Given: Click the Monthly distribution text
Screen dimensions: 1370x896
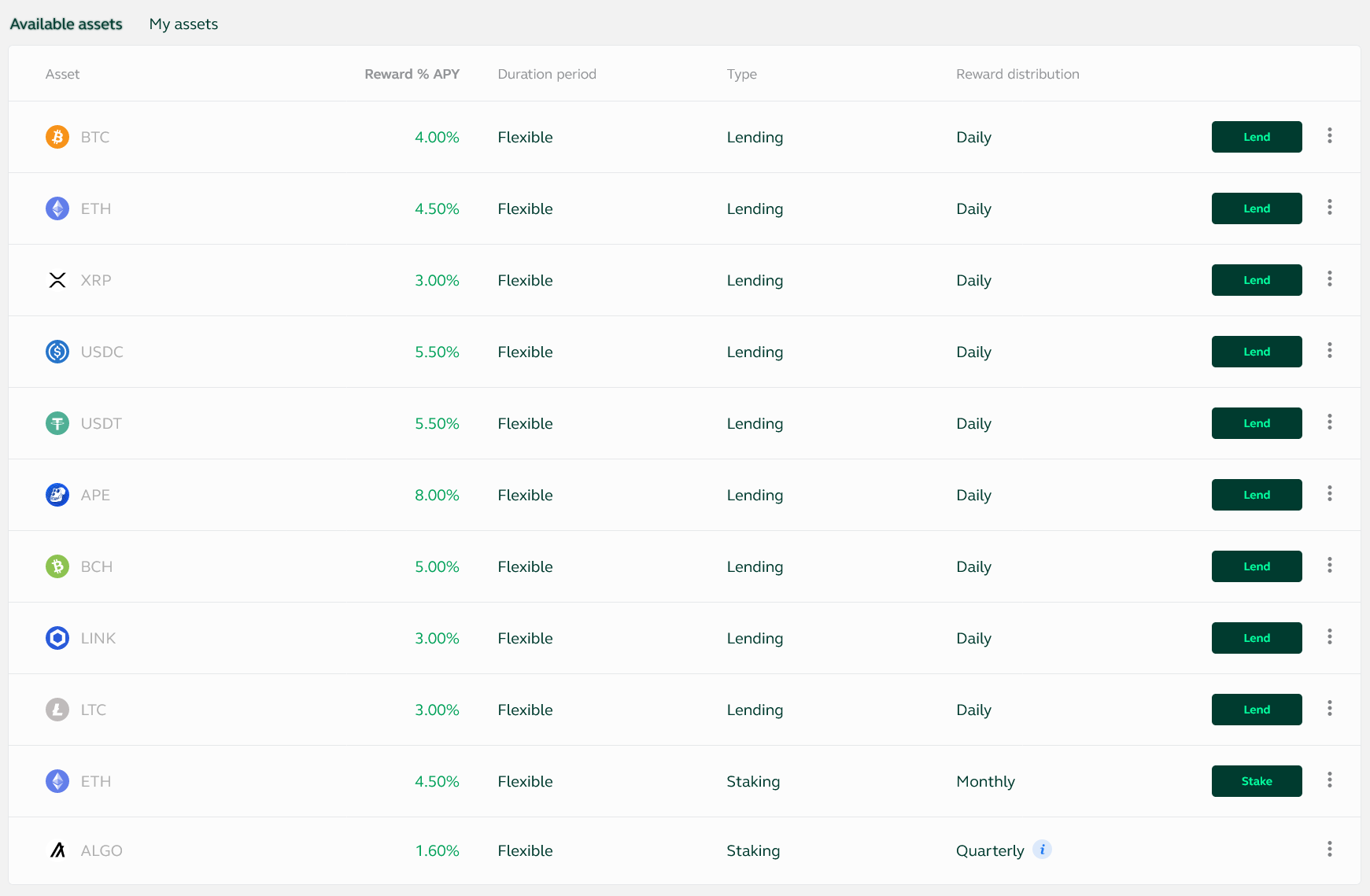Looking at the screenshot, I should (985, 781).
